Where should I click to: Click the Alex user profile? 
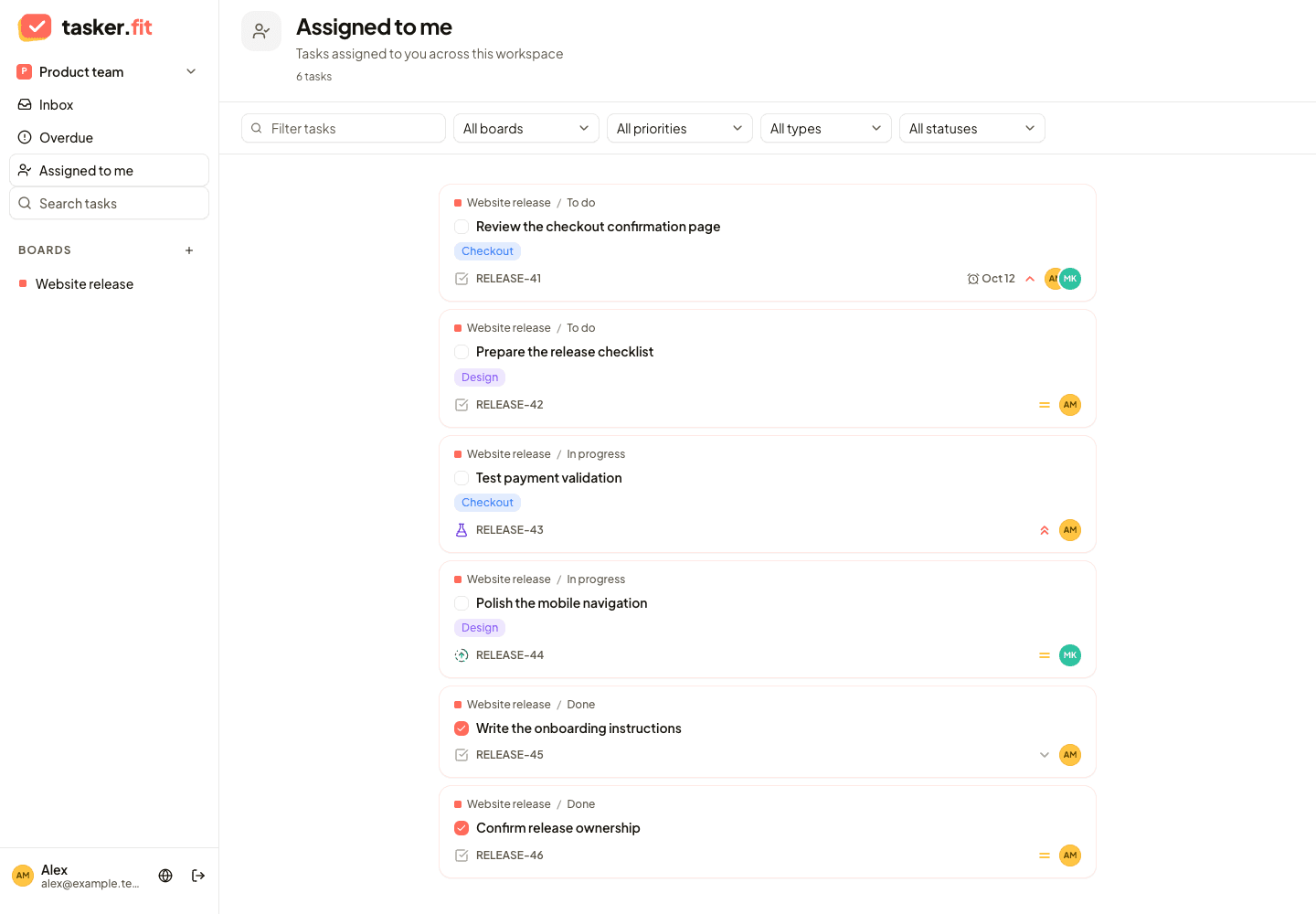77,876
